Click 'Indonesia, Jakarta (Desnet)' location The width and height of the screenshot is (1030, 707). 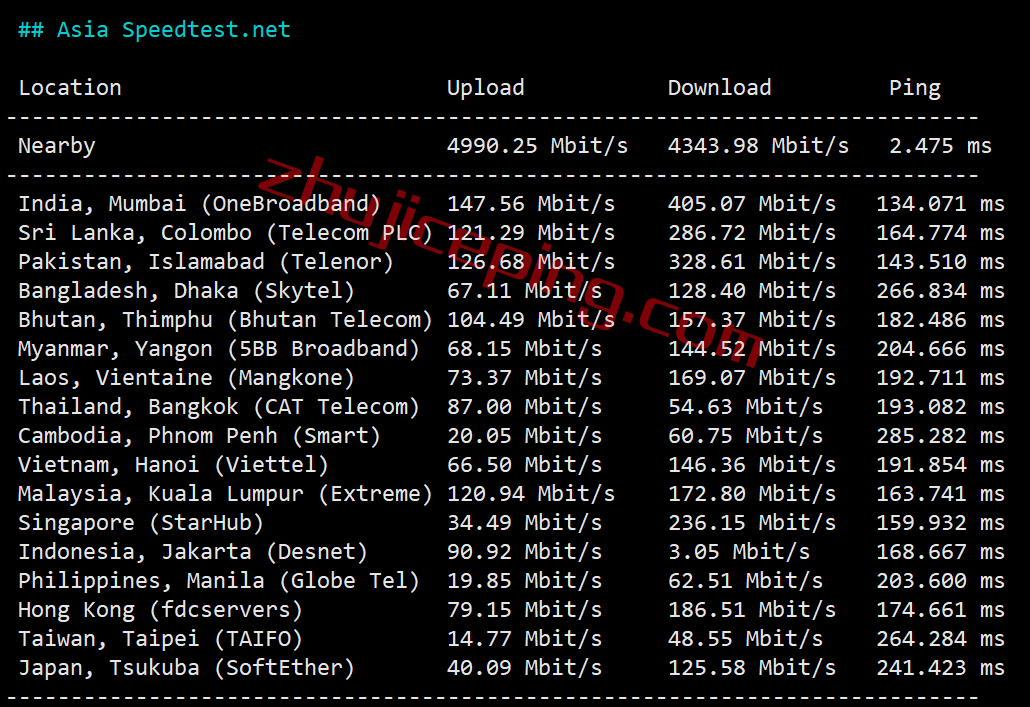pos(193,552)
